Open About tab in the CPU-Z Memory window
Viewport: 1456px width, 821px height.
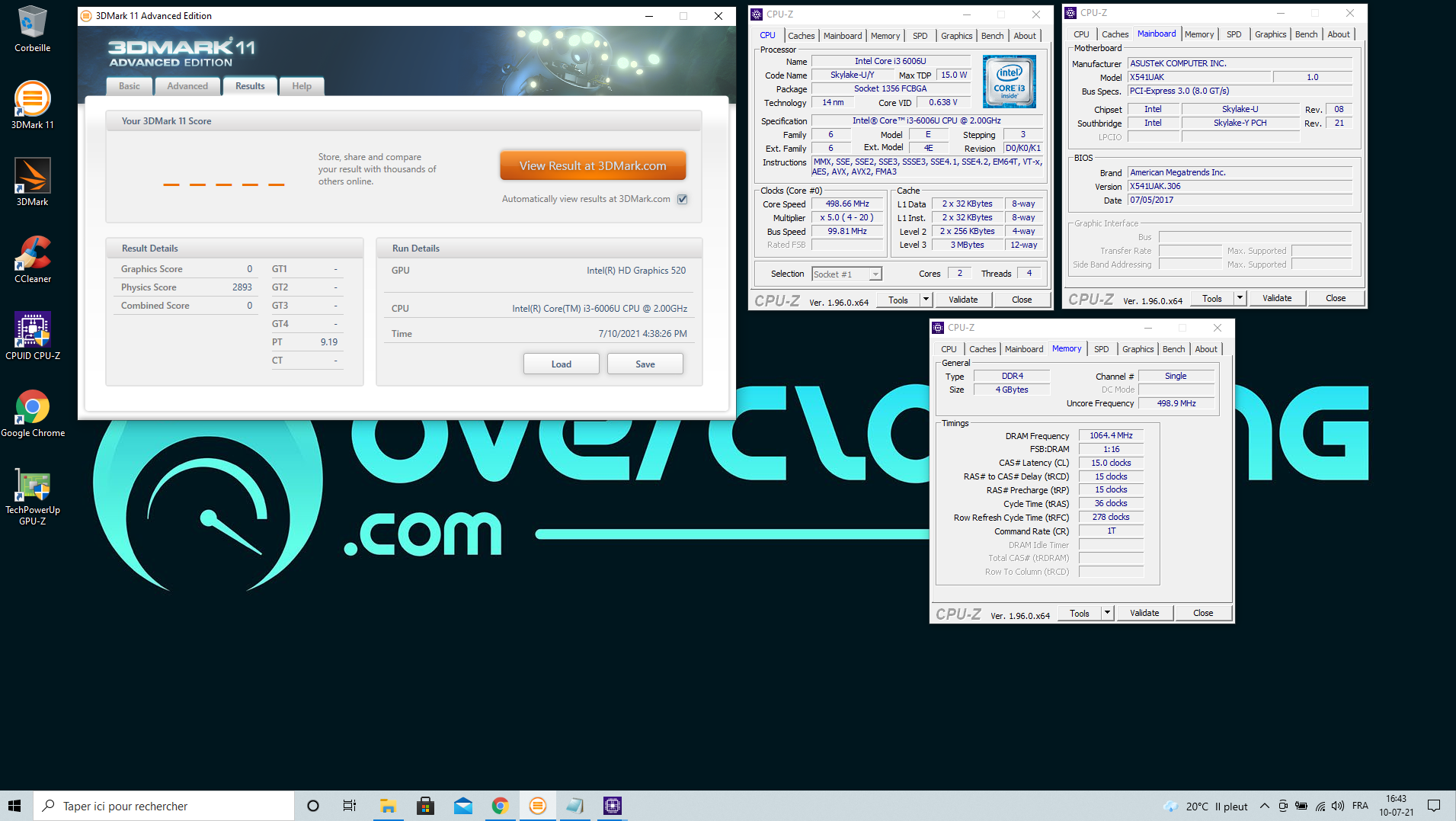[x=1205, y=349]
